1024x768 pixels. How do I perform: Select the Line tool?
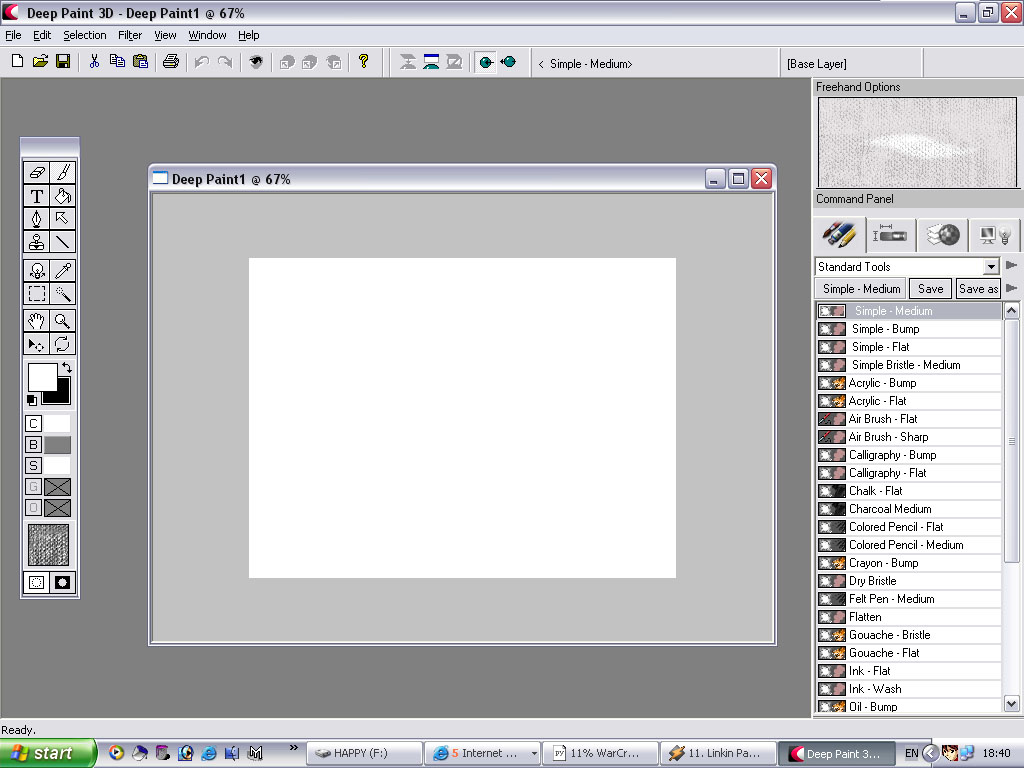(x=63, y=242)
